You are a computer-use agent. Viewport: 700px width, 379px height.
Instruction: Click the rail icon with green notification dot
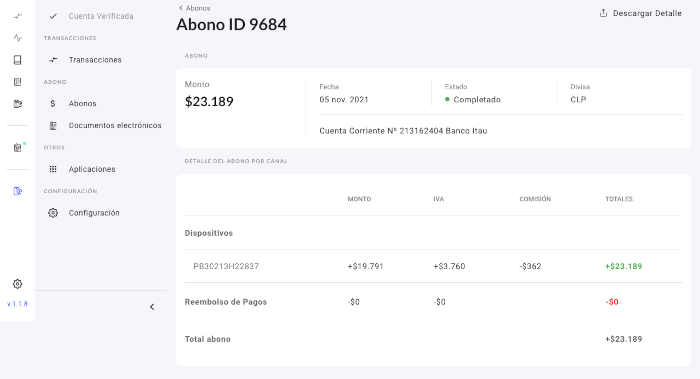(x=18, y=147)
